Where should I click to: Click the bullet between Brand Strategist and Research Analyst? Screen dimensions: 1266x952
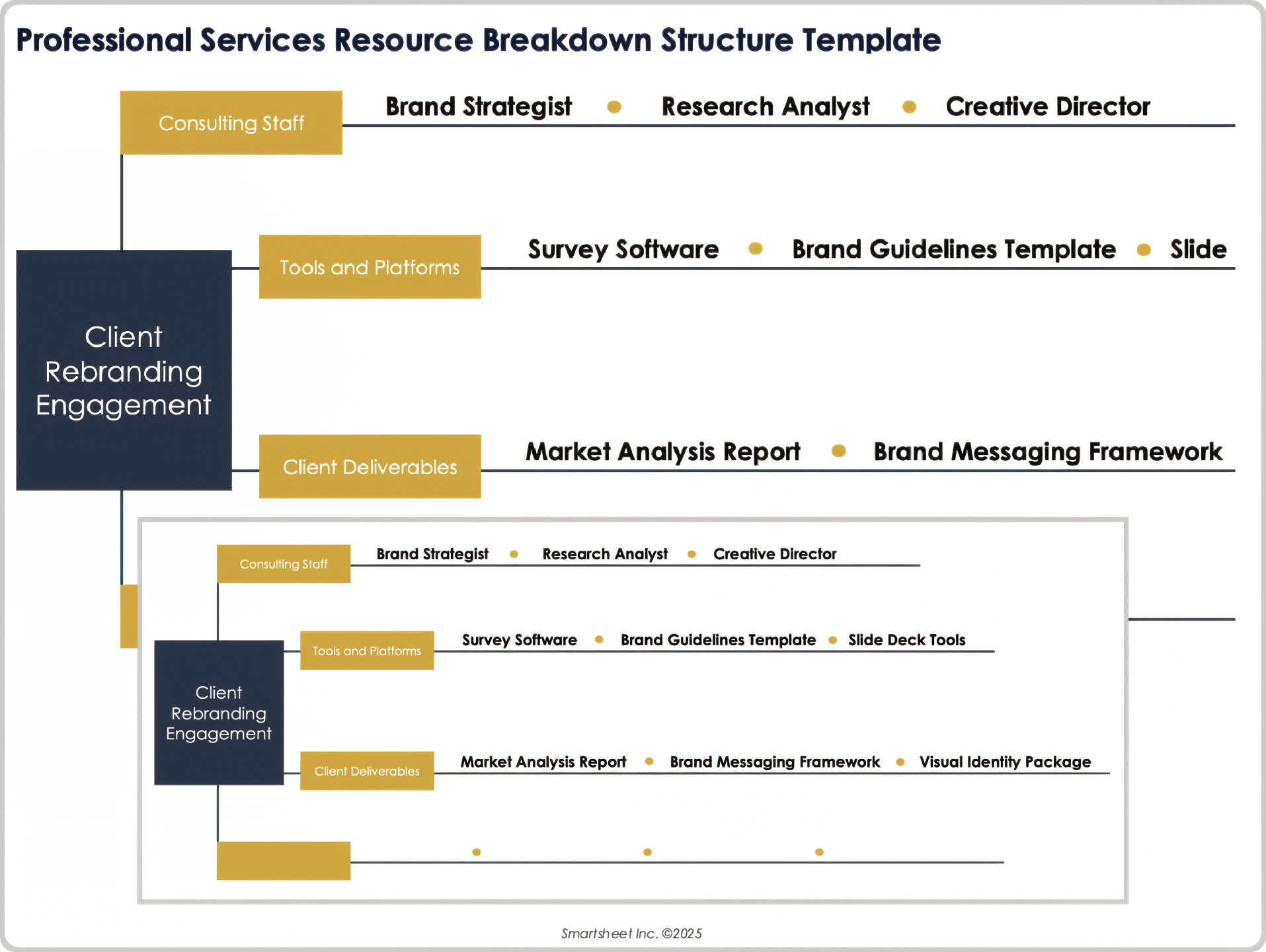(614, 106)
